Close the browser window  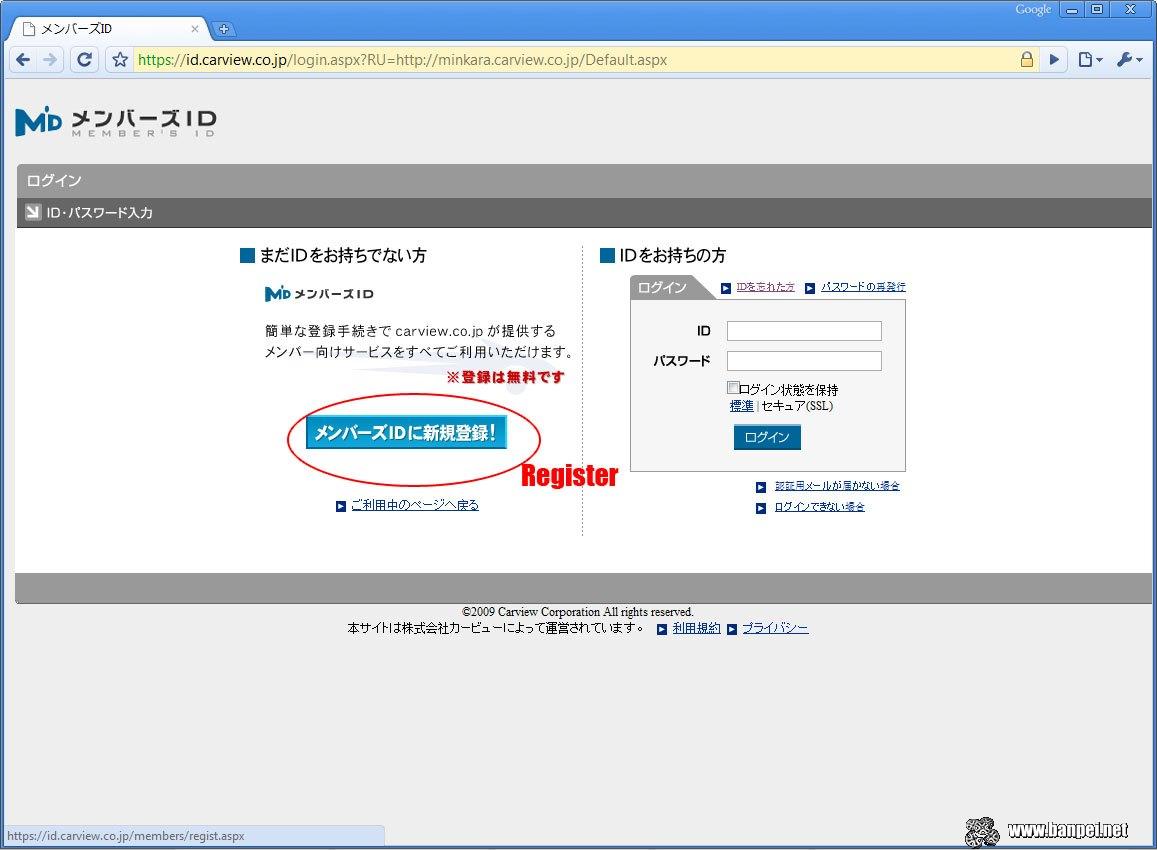[x=1130, y=10]
